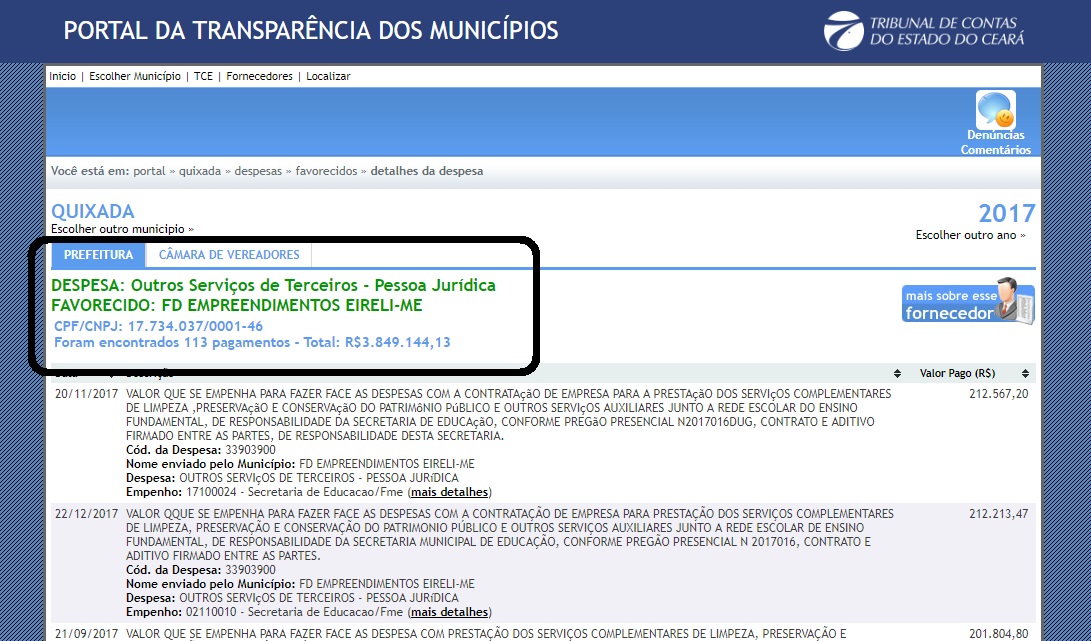Click Localizar in the top menu
1091x641 pixels.
coord(328,76)
